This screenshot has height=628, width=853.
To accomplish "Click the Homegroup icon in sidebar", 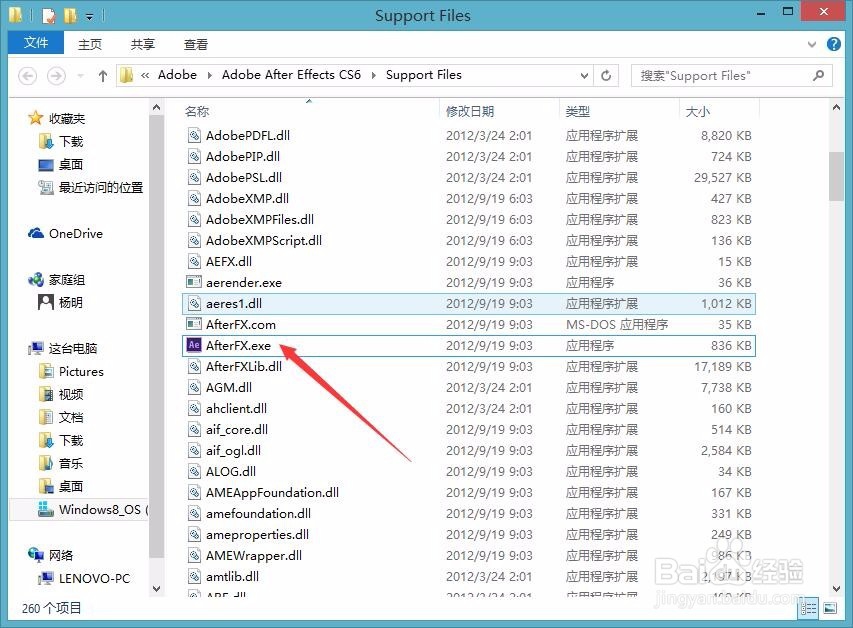I will point(36,280).
